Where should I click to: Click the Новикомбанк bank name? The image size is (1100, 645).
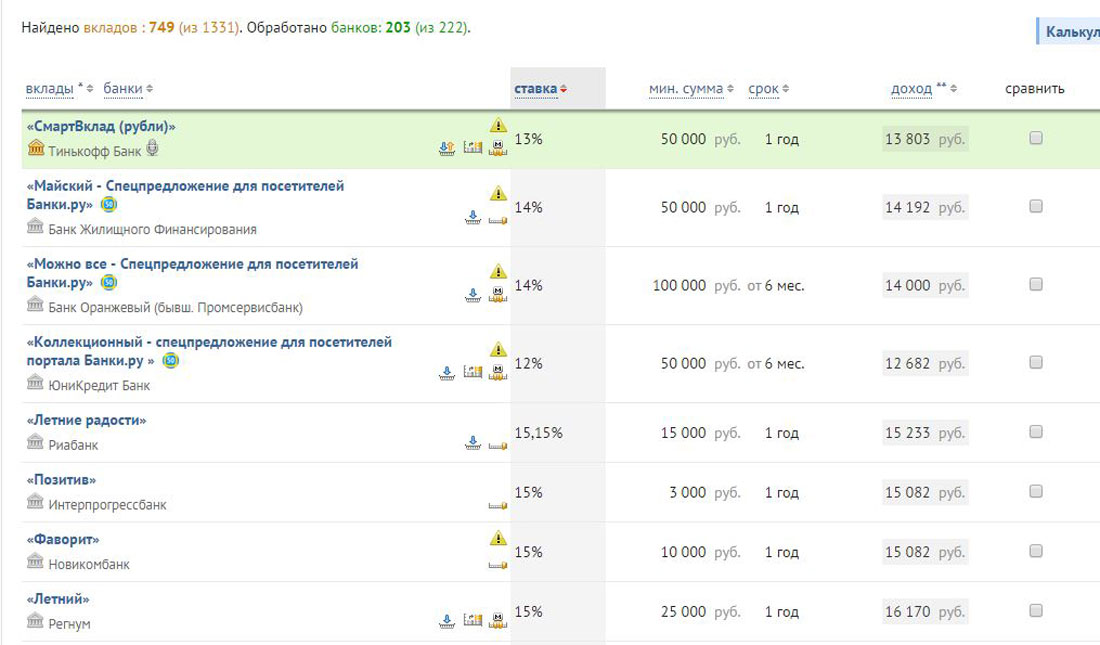(89, 564)
